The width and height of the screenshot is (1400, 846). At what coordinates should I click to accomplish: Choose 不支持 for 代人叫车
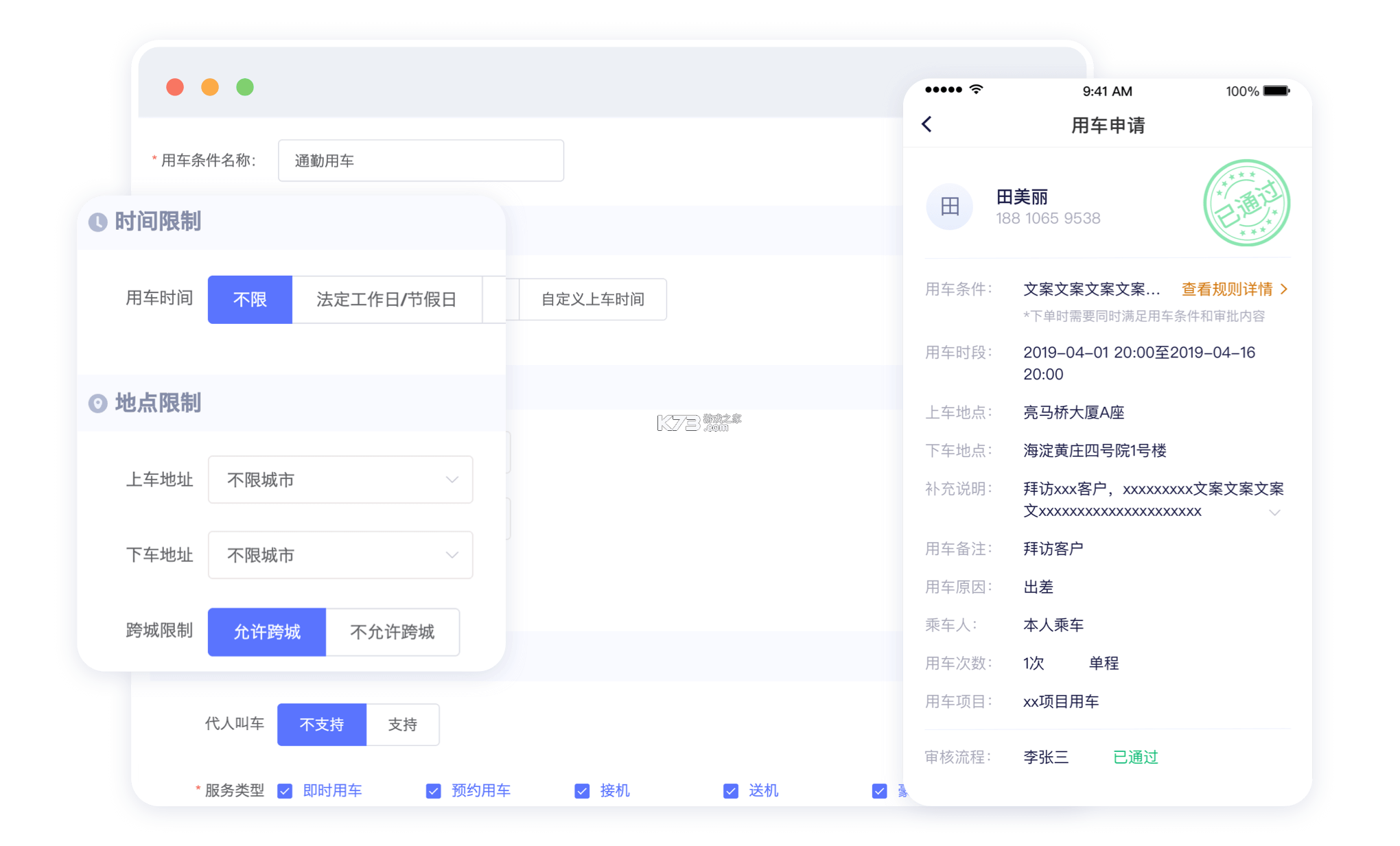322,725
